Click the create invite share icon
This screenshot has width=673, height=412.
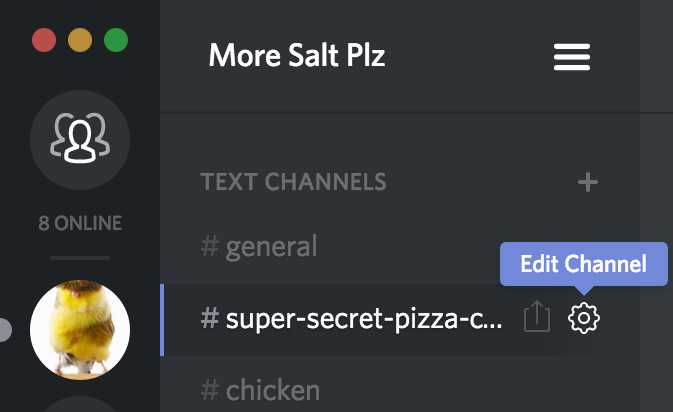[x=537, y=316]
